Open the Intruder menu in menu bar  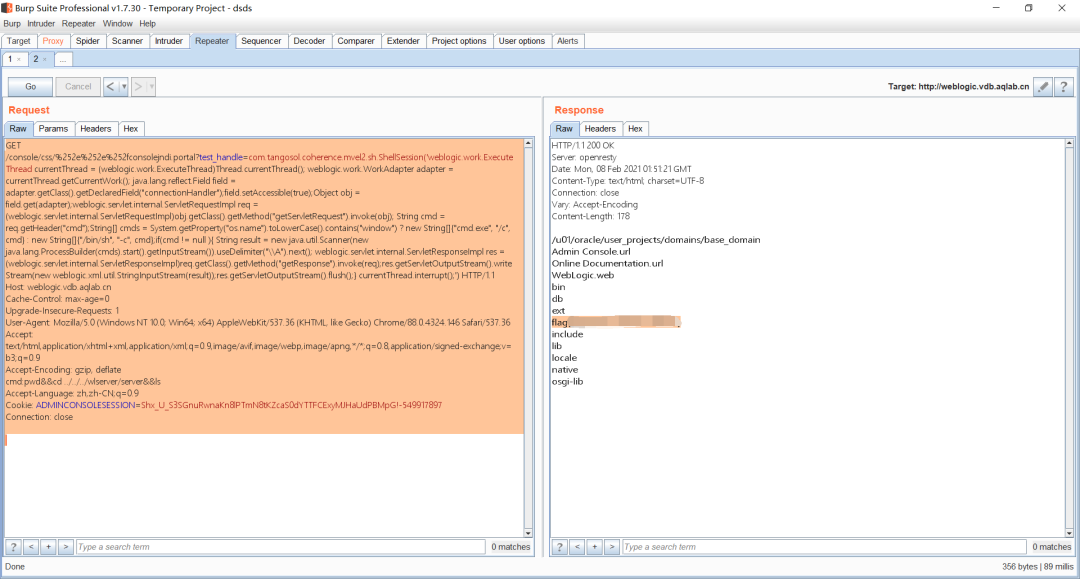[41, 23]
